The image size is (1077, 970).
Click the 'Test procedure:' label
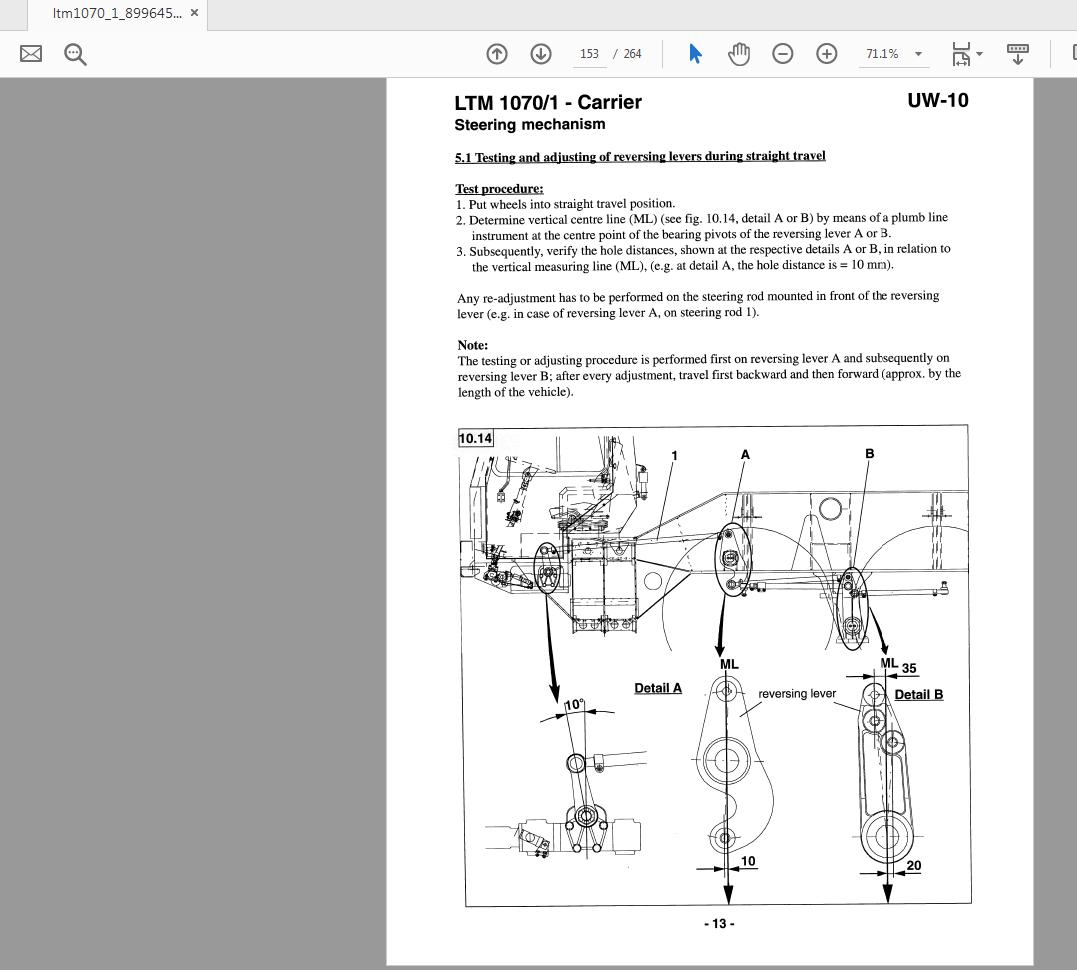tap(499, 188)
